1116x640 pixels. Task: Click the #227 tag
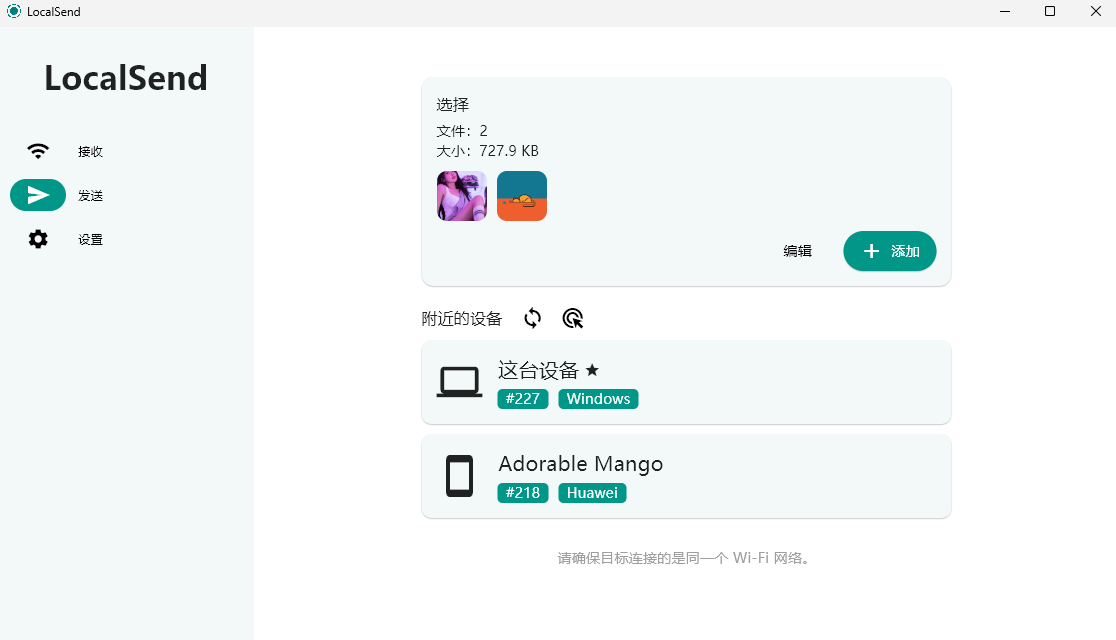[522, 399]
